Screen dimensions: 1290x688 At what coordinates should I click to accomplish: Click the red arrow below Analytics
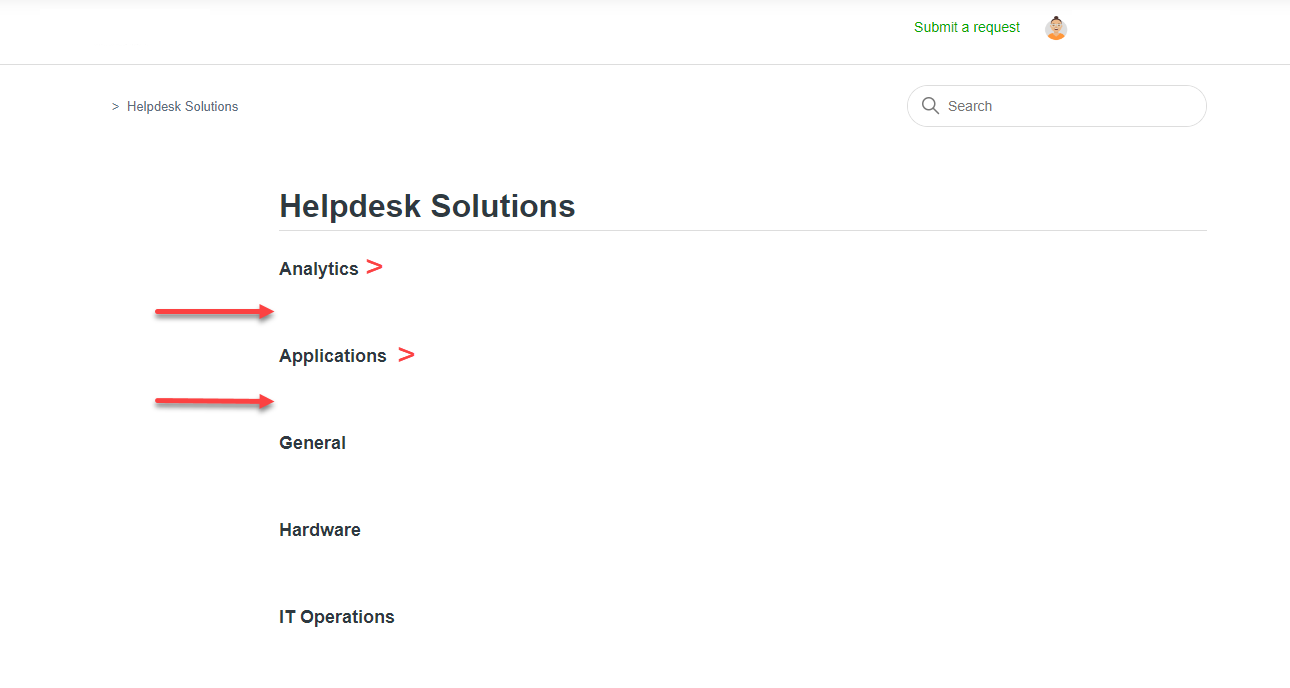point(213,312)
